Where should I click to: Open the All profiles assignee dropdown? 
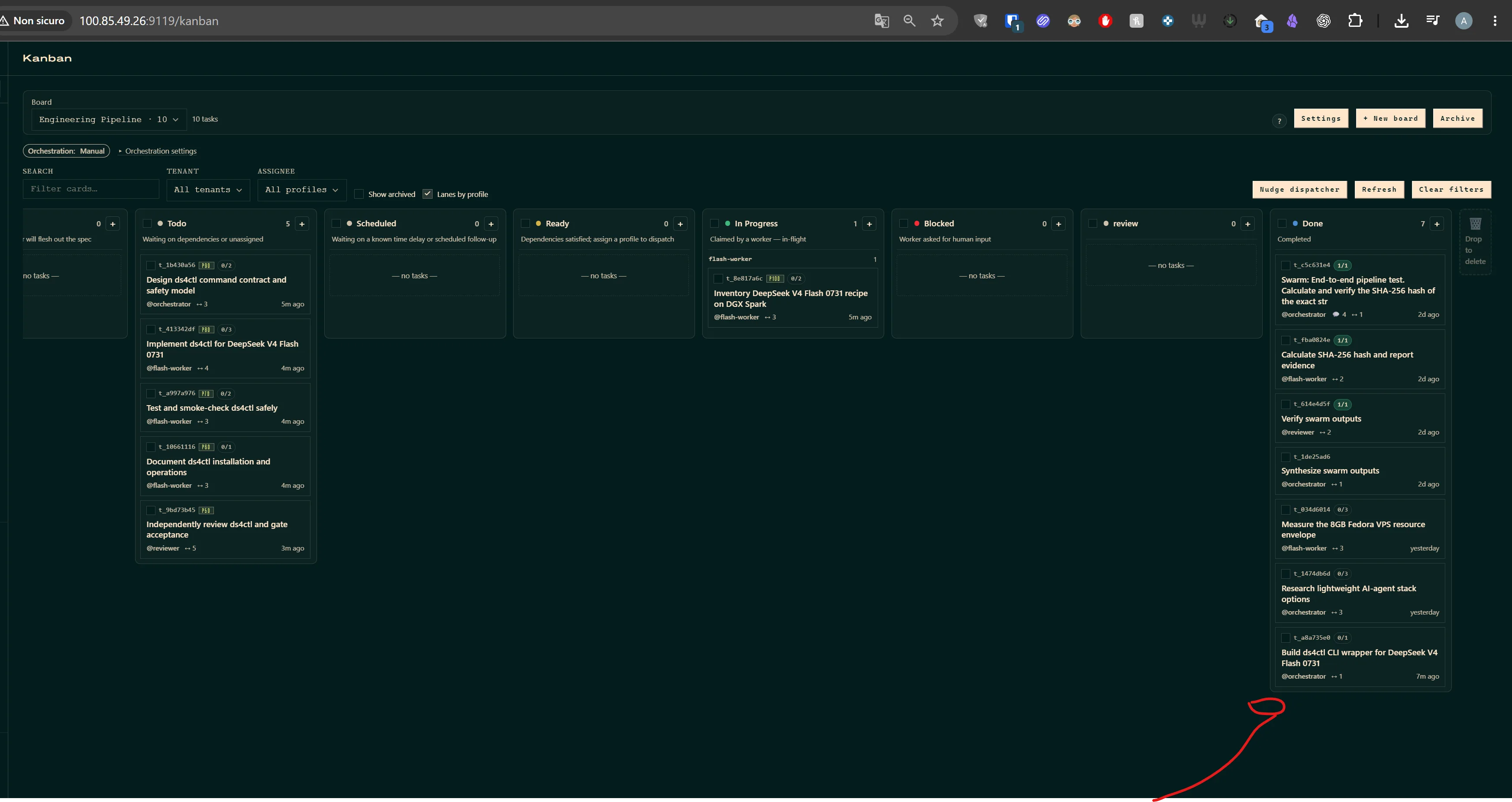click(302, 190)
